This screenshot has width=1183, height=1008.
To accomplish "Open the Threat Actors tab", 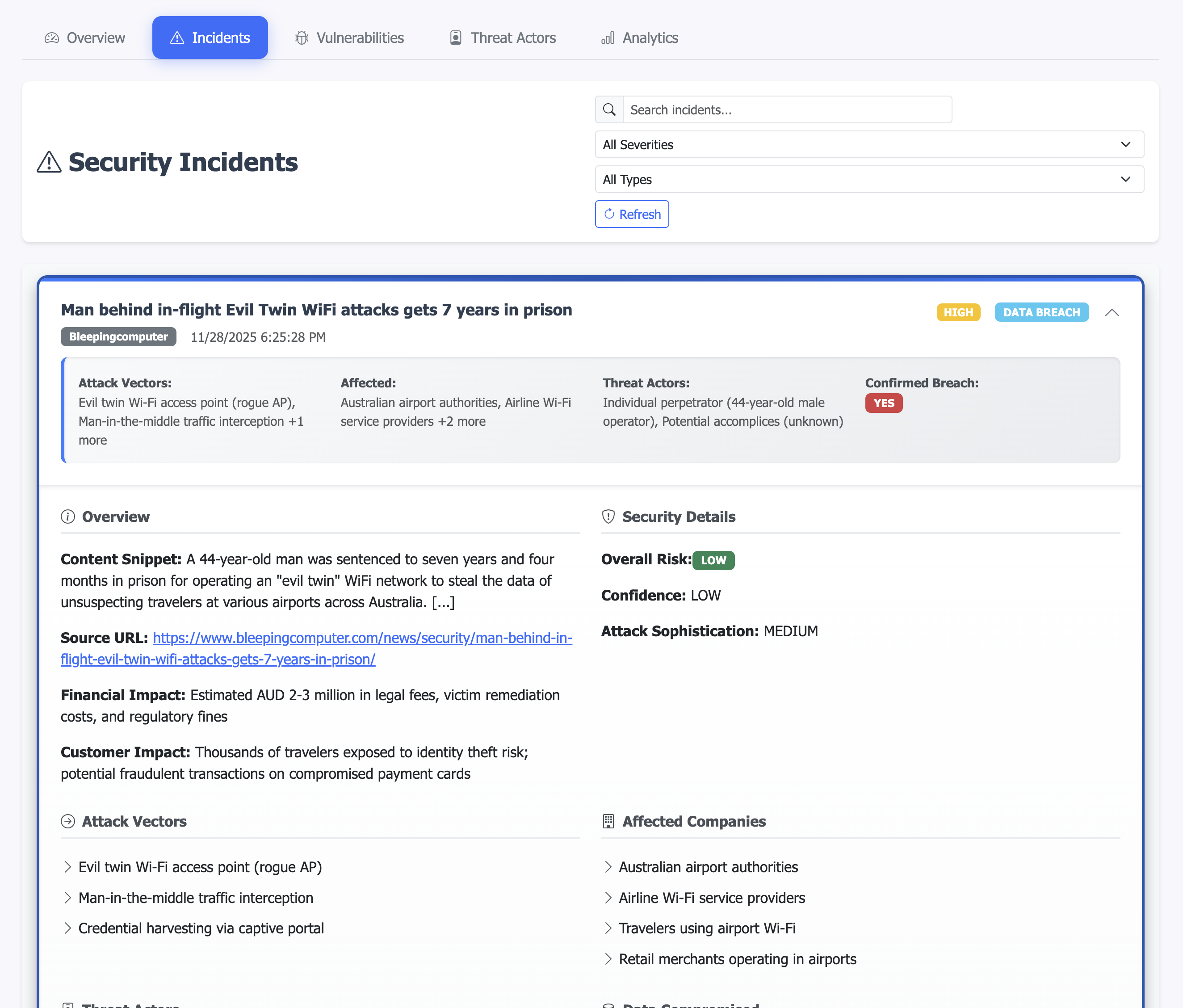I will tap(503, 38).
